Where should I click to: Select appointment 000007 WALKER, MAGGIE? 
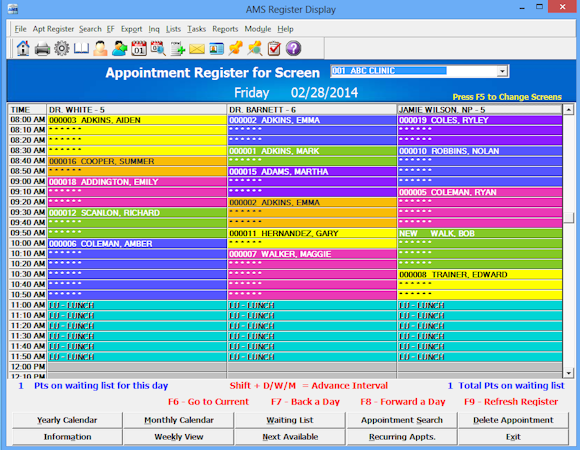[x=312, y=254]
